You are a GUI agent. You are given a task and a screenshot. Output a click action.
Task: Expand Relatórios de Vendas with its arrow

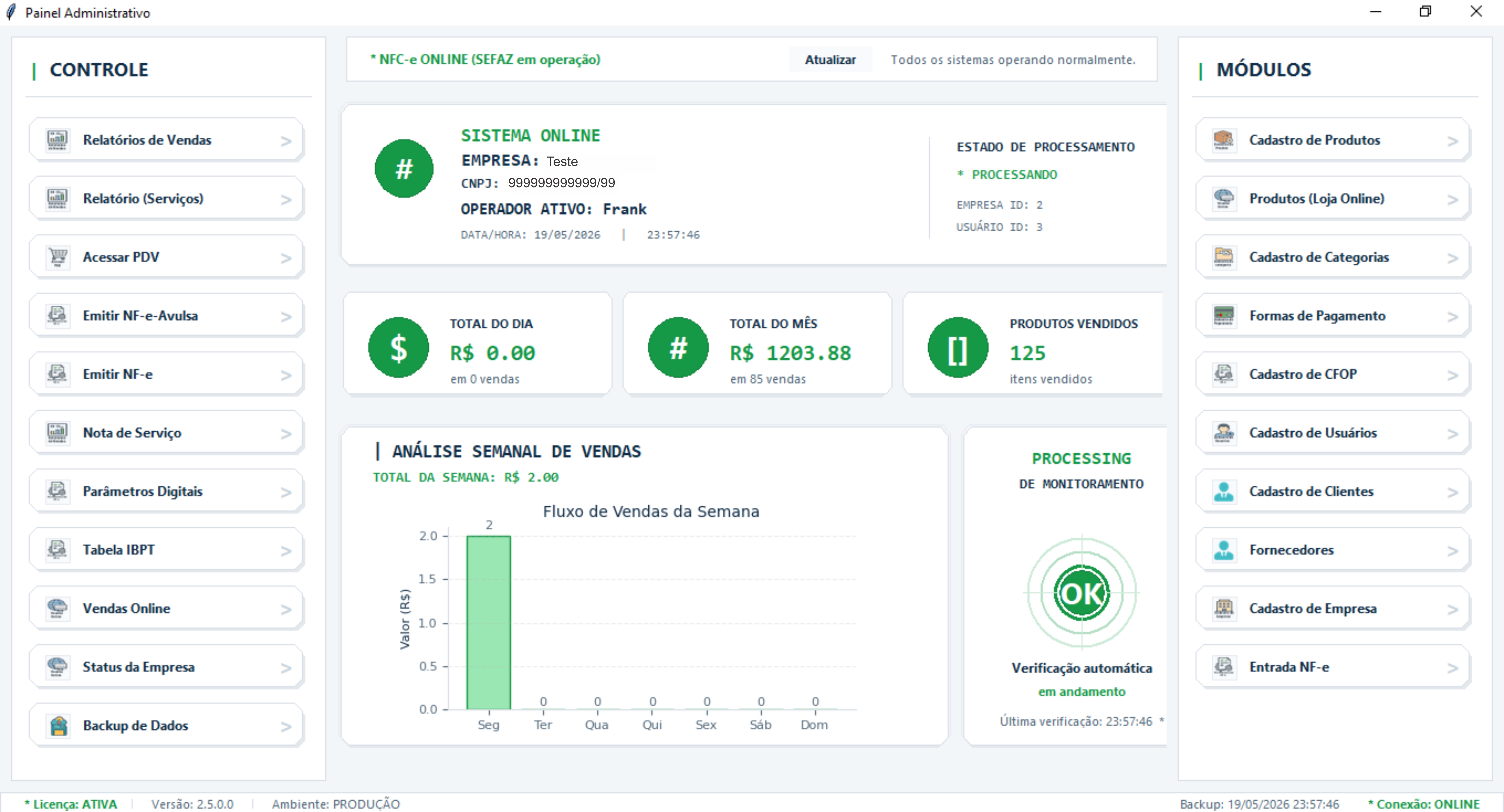coord(286,141)
